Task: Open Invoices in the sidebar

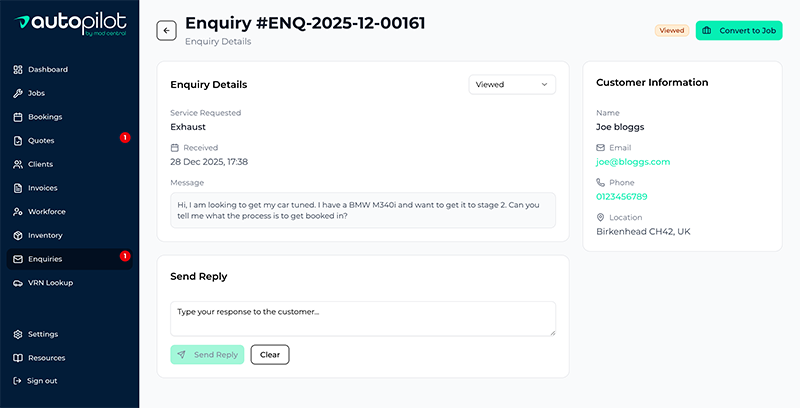Action: pos(42,188)
